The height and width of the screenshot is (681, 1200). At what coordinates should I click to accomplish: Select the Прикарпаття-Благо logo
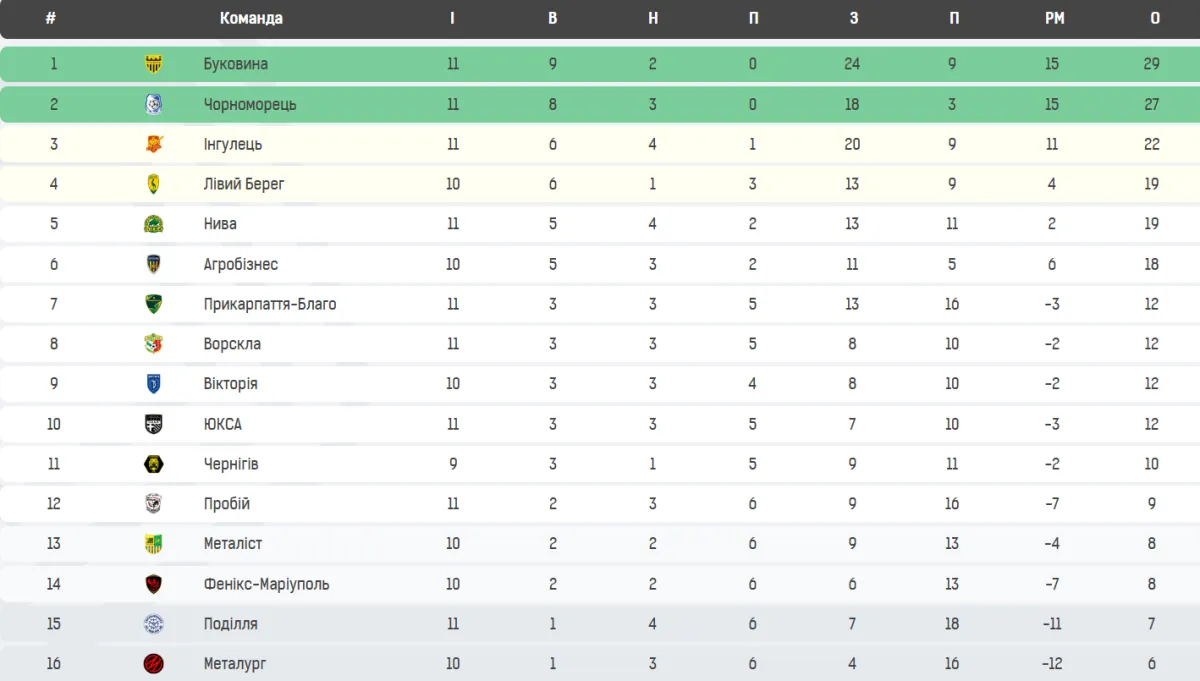[153, 304]
